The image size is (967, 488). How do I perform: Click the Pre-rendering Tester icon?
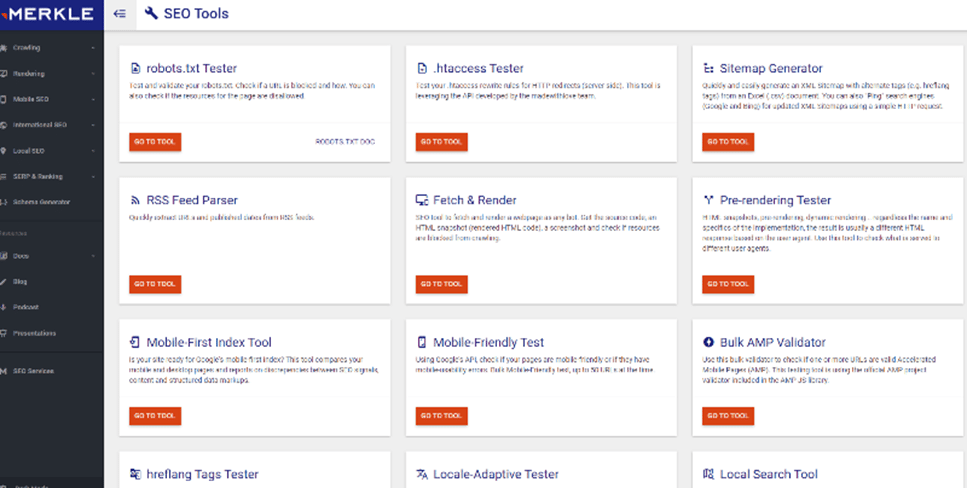[708, 201]
